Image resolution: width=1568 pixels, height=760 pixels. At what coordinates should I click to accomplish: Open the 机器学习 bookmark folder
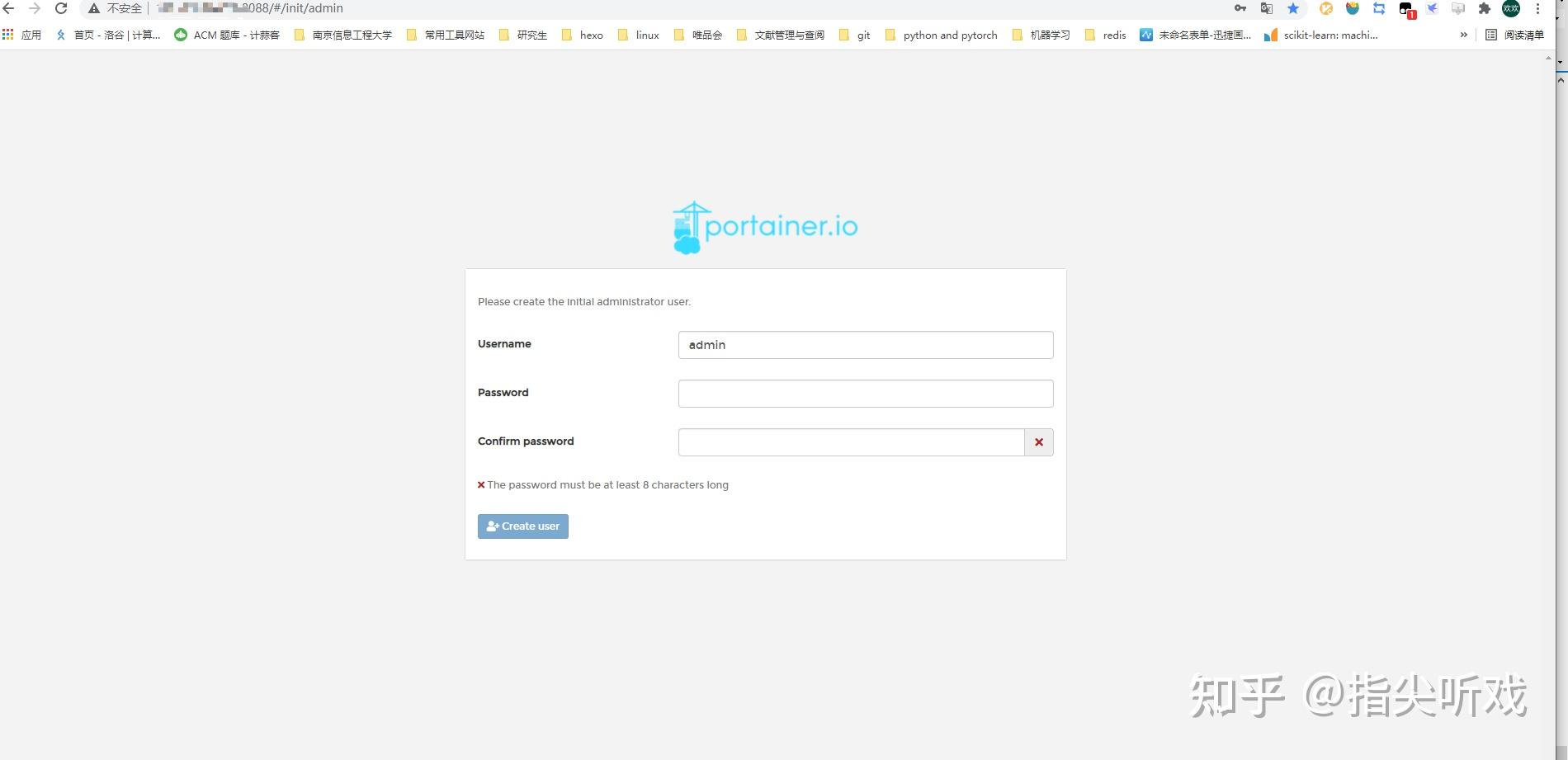1041,35
